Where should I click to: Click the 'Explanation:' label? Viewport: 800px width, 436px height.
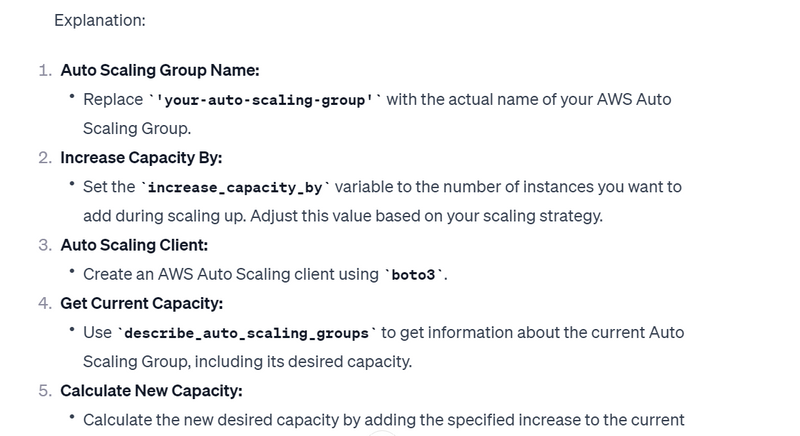point(100,20)
